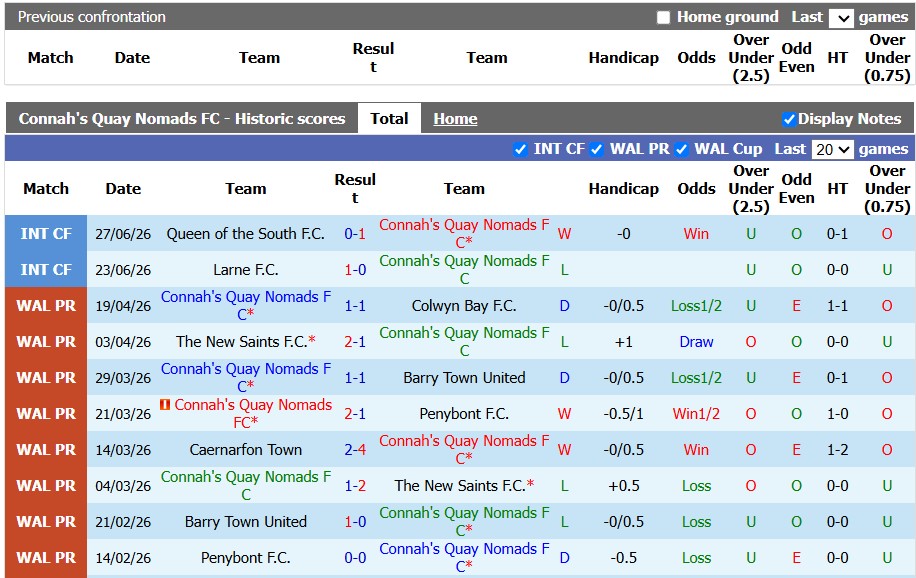Open Connah's Quay Nomads home team on 19/04/26
The height and width of the screenshot is (578, 916).
pos(245,306)
